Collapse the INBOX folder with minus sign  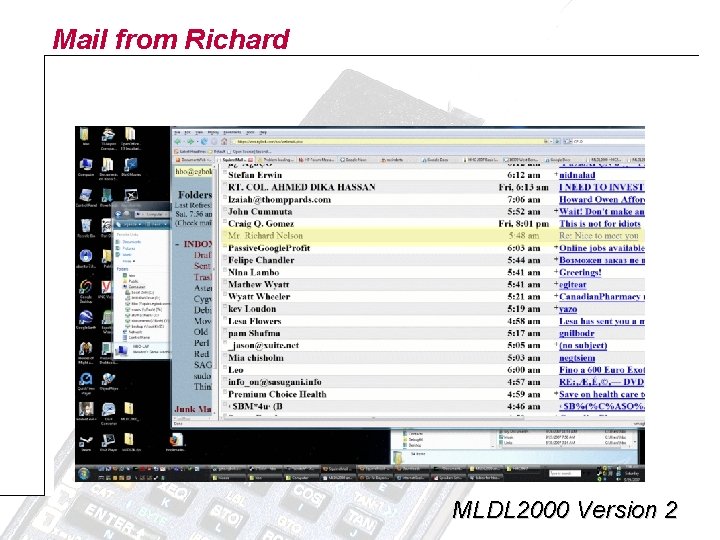[177, 244]
